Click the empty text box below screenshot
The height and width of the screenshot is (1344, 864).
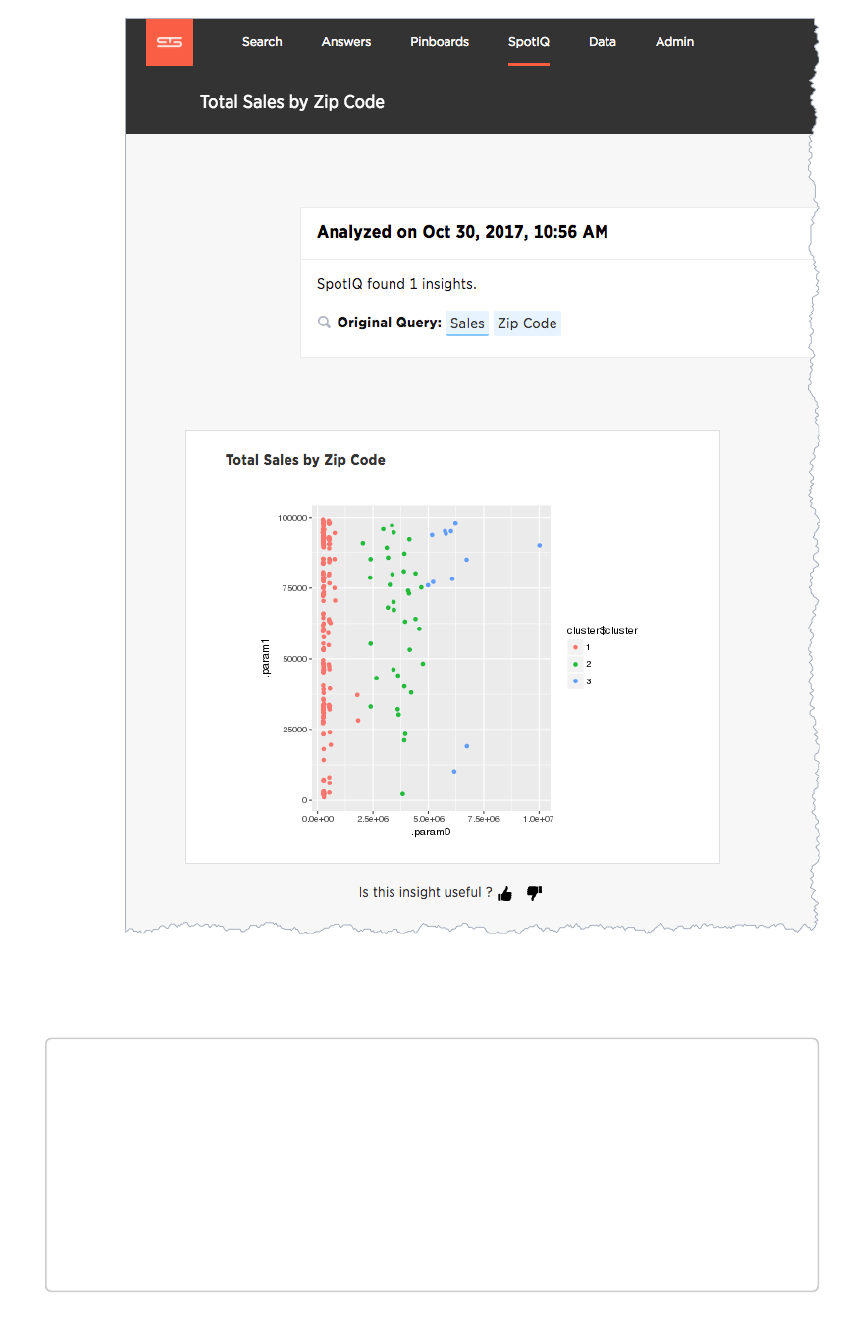tap(431, 1164)
